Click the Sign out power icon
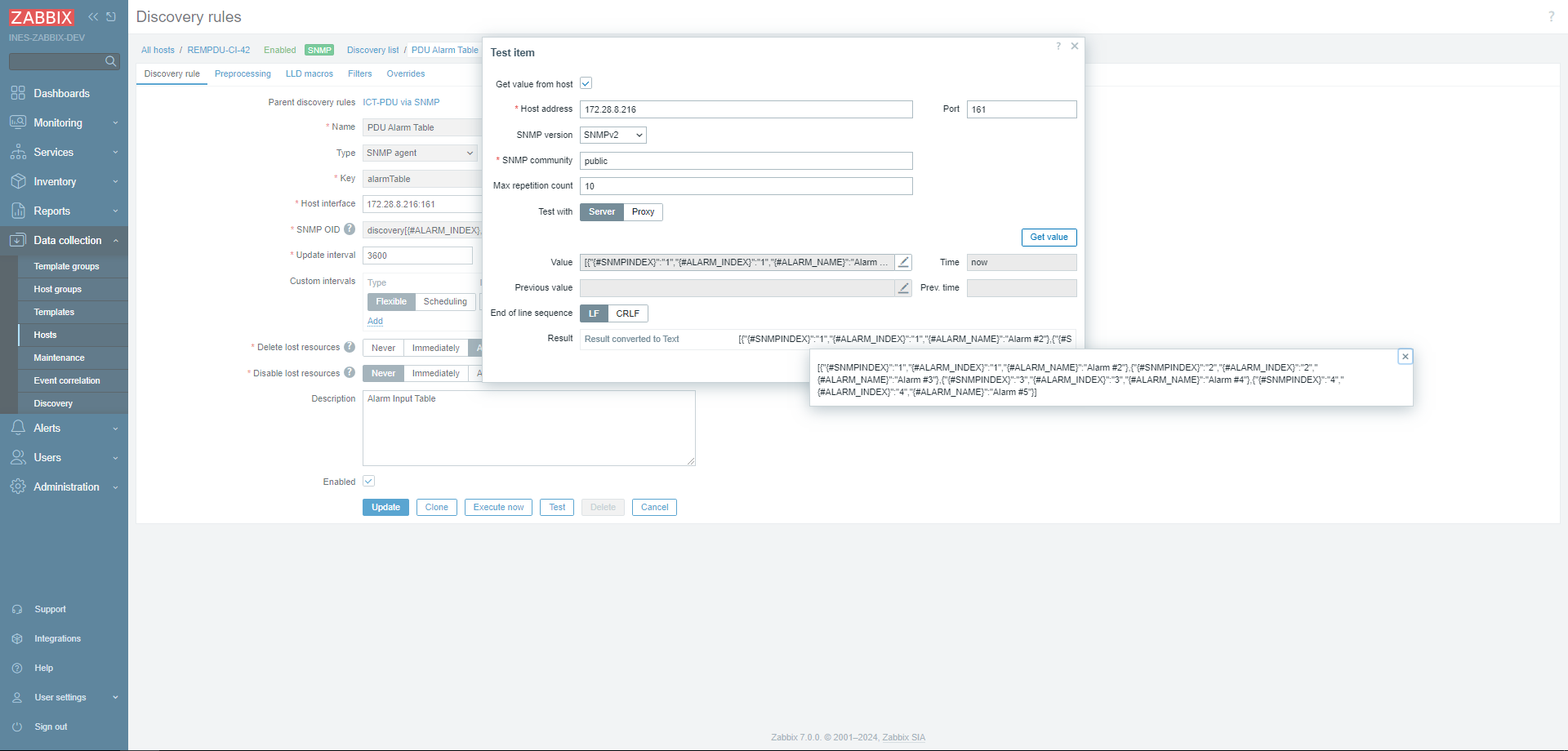The height and width of the screenshot is (751, 1568). pos(17,727)
